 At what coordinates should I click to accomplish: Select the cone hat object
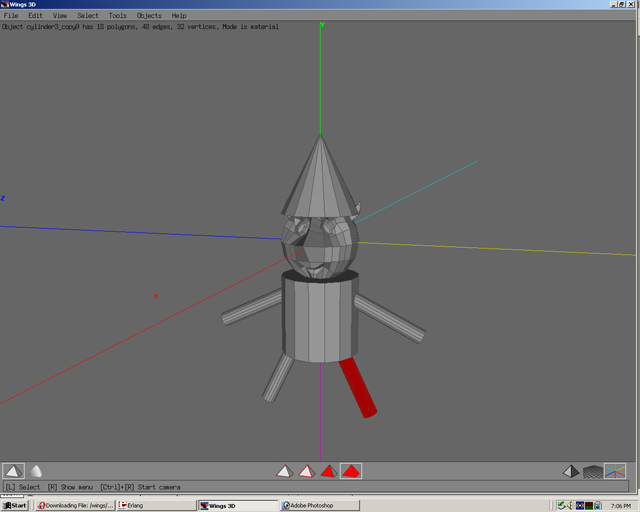[320, 184]
